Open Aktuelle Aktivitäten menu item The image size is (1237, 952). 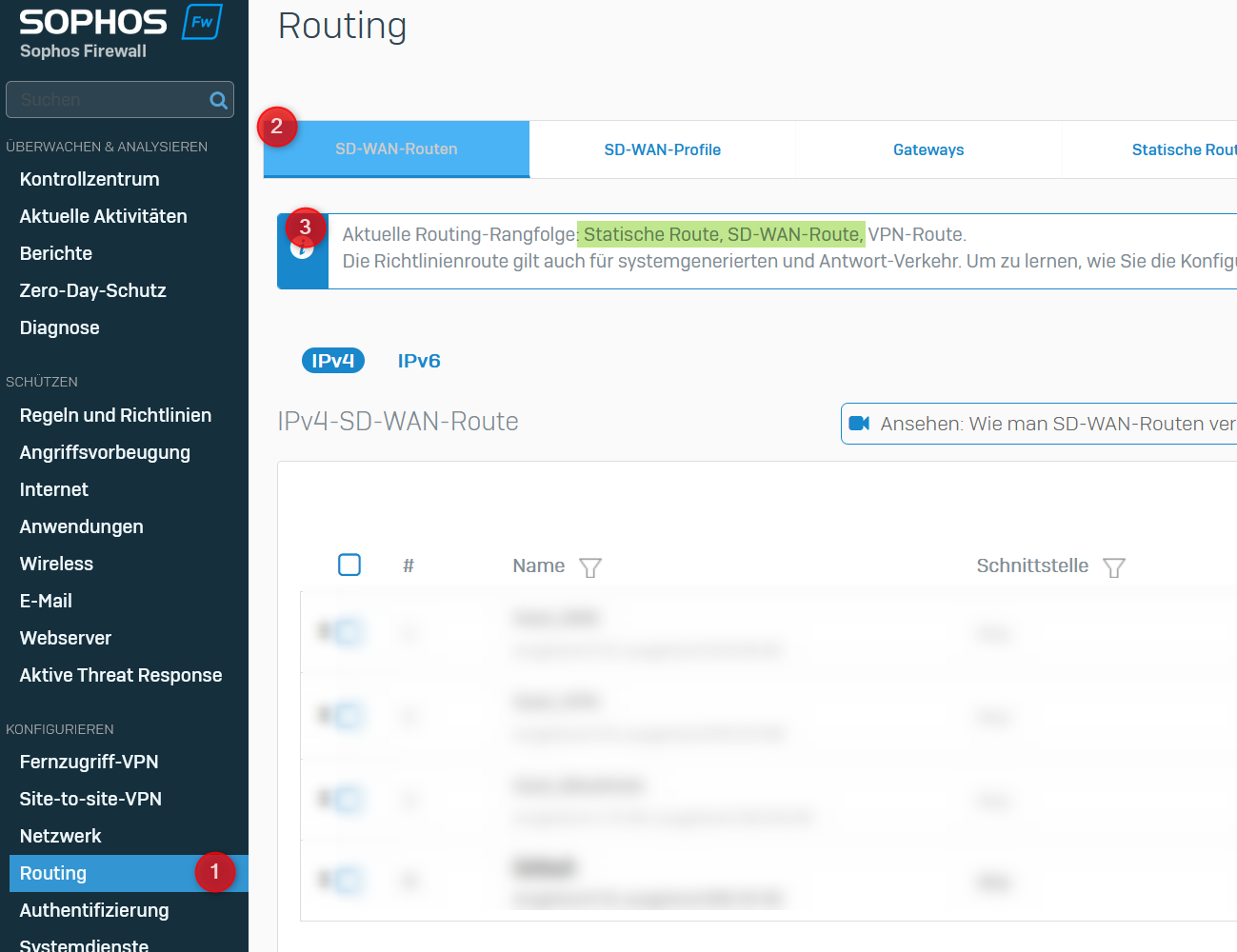point(103,216)
